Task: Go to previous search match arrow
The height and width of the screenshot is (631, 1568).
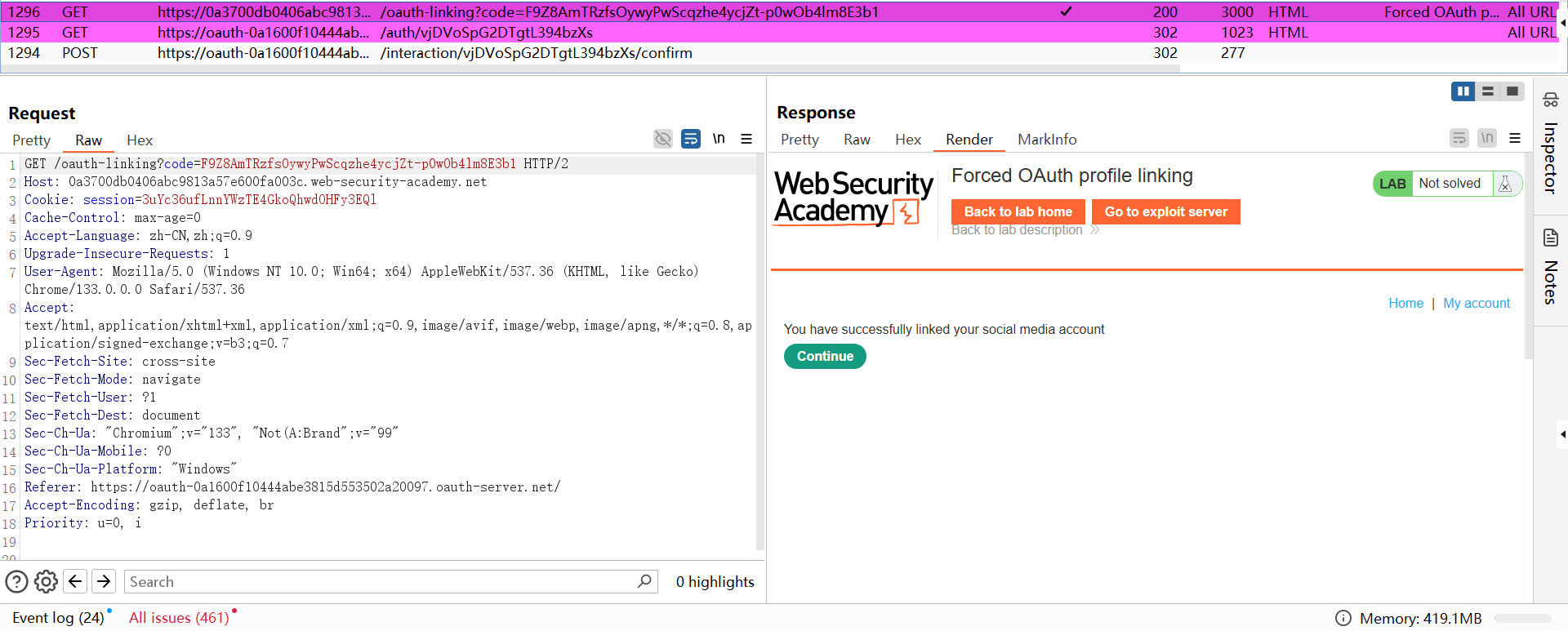Action: point(75,581)
